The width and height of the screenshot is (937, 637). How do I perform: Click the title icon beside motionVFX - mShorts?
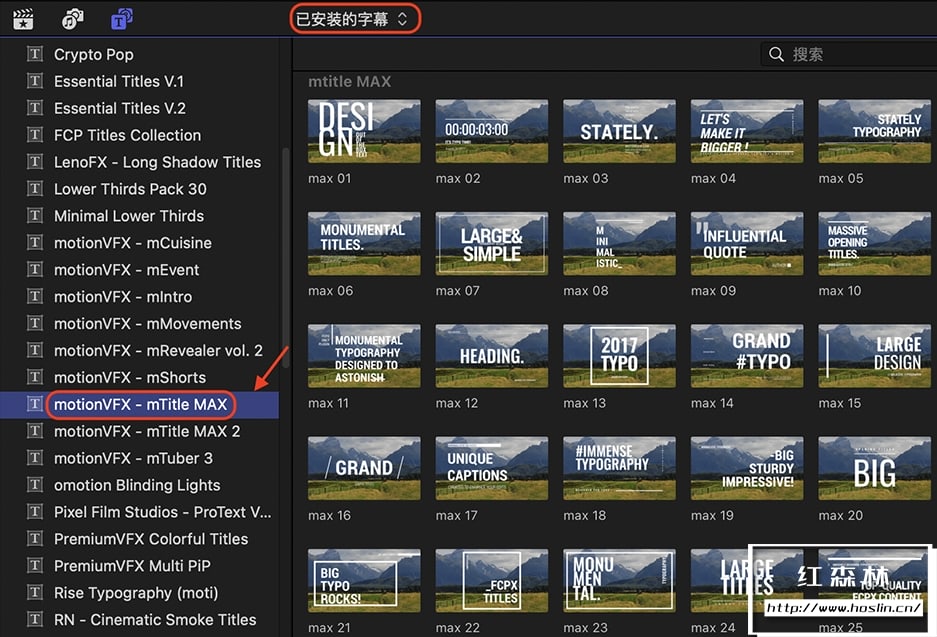pos(35,377)
